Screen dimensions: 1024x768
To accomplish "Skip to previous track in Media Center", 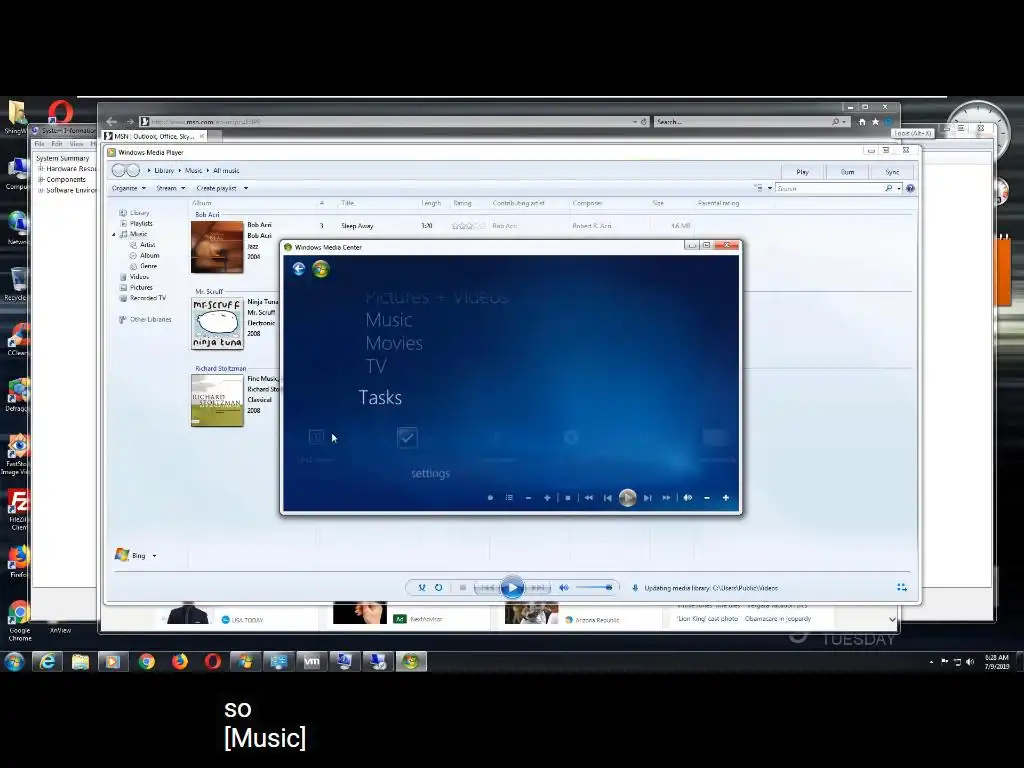I will pyautogui.click(x=608, y=498).
